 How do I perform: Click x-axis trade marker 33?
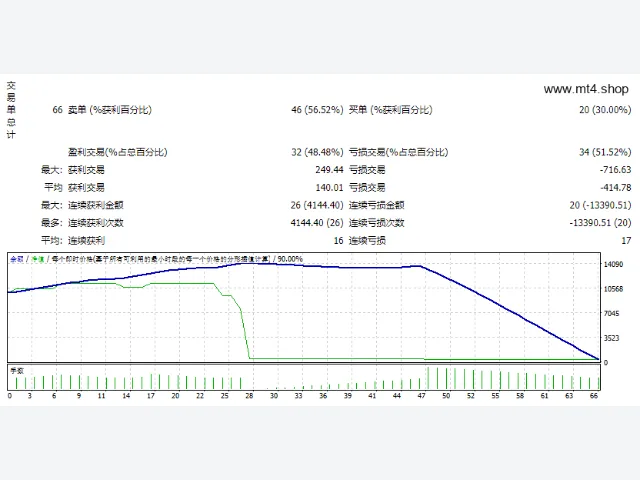click(298, 396)
